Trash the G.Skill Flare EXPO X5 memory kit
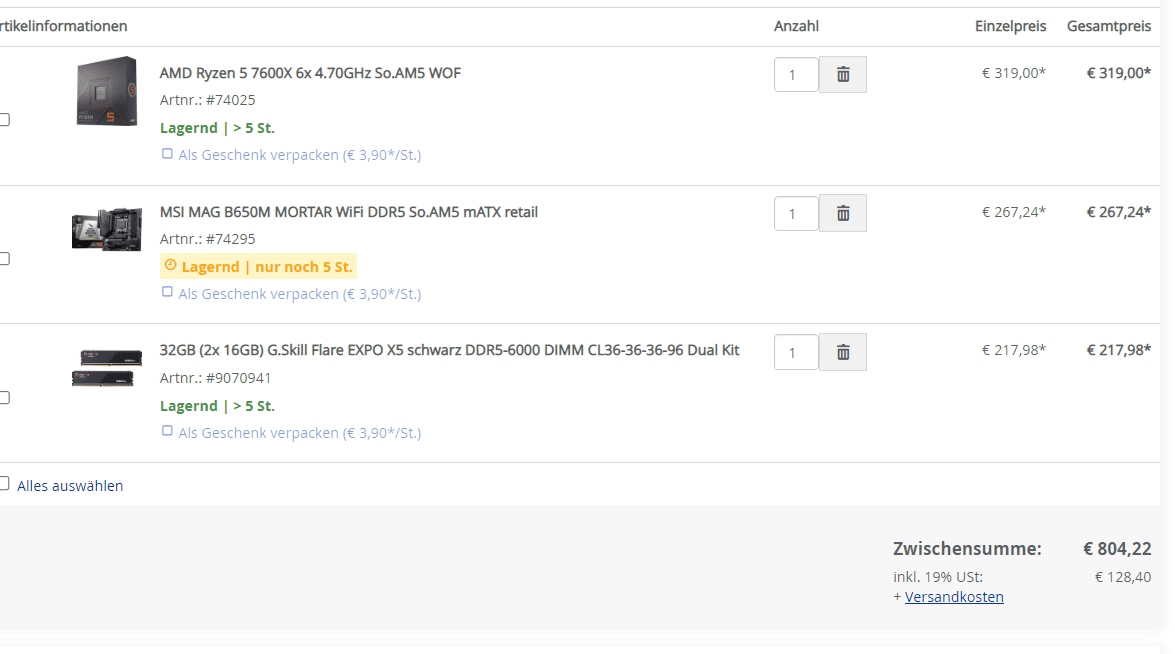1175x654 pixels. (x=842, y=352)
